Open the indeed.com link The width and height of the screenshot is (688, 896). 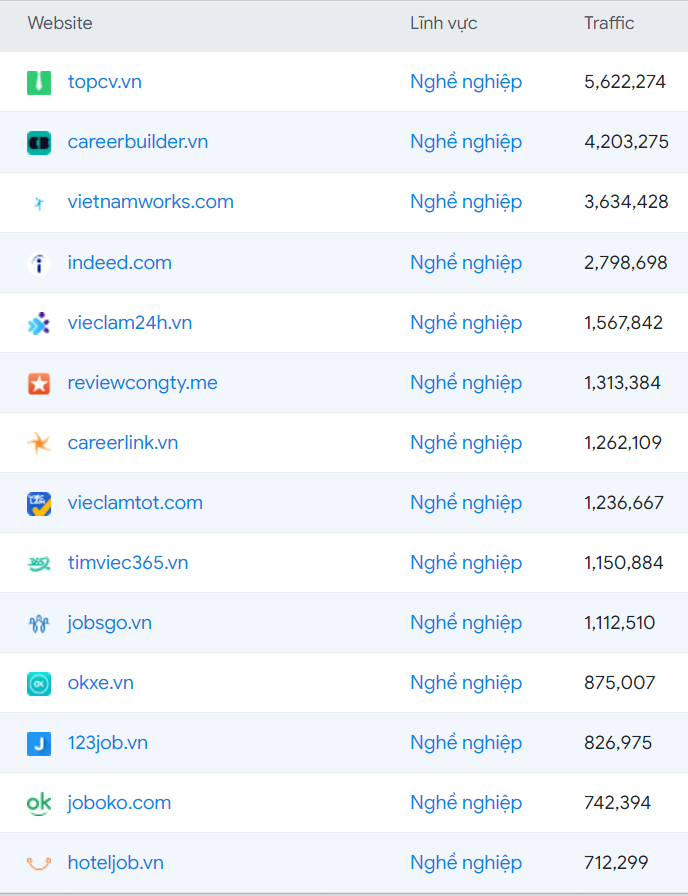tap(119, 262)
